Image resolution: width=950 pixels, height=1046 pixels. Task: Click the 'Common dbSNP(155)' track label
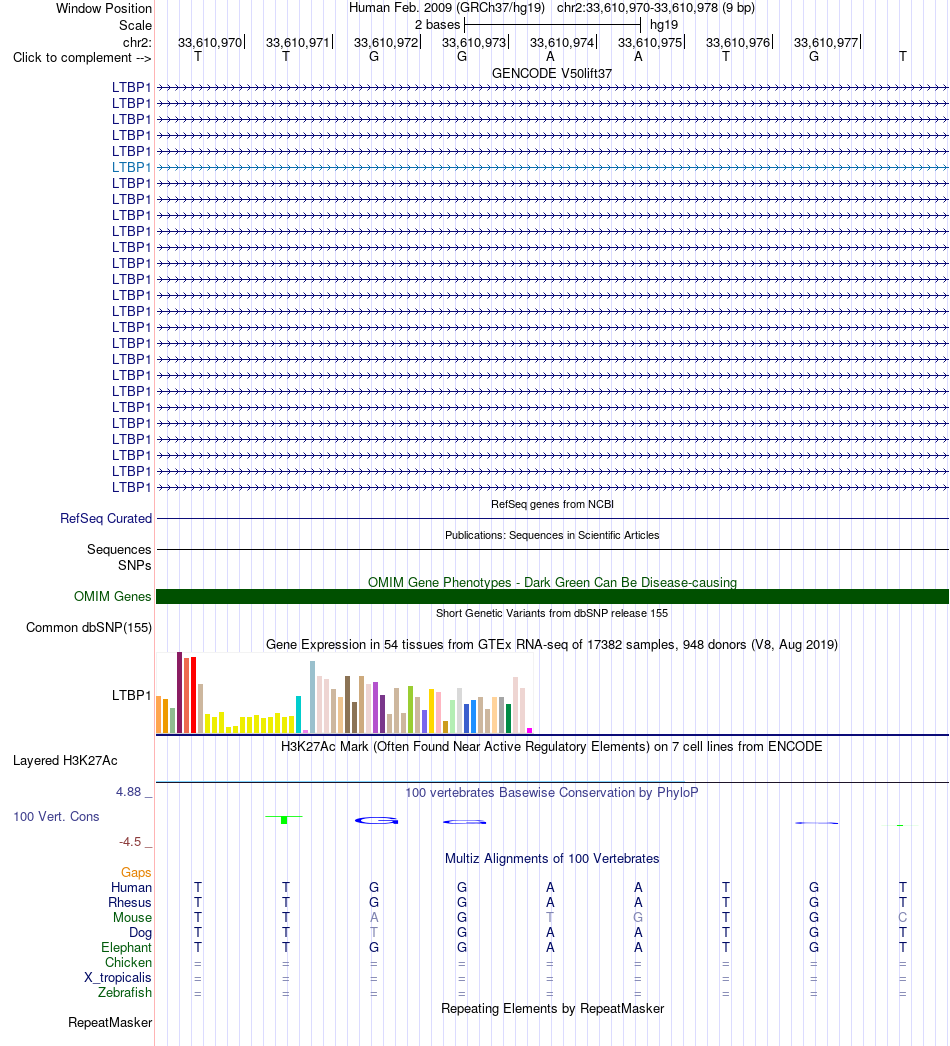tap(89, 628)
